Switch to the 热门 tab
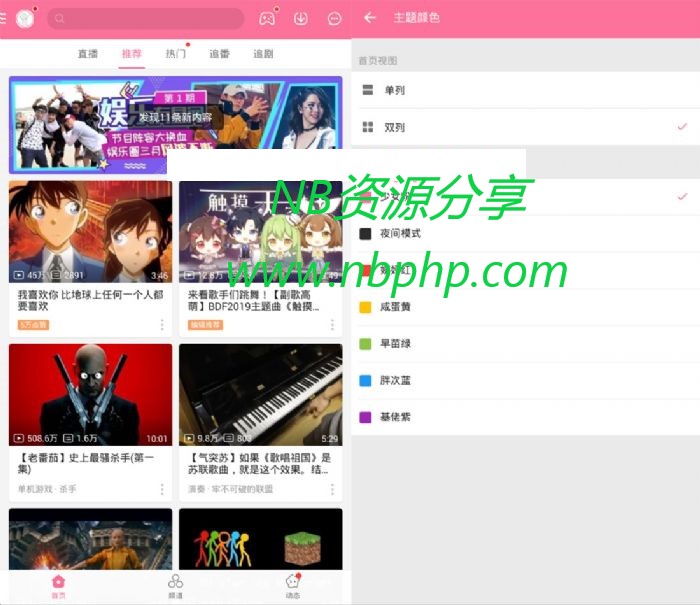This screenshot has height=605, width=700. coord(175,54)
